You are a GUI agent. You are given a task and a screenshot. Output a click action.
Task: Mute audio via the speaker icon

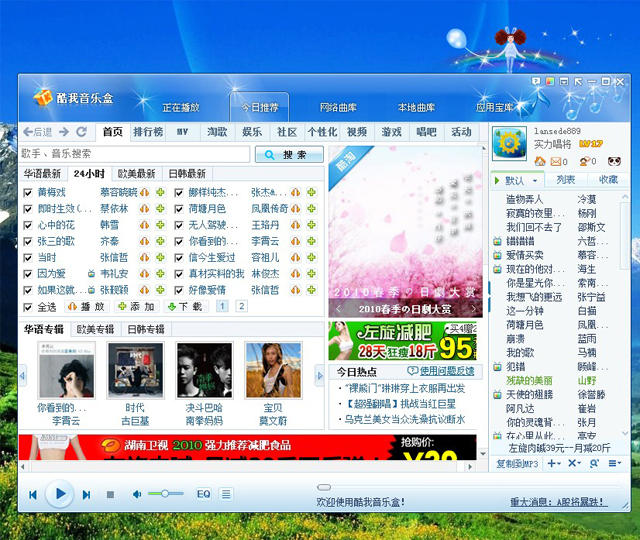[x=137, y=494]
